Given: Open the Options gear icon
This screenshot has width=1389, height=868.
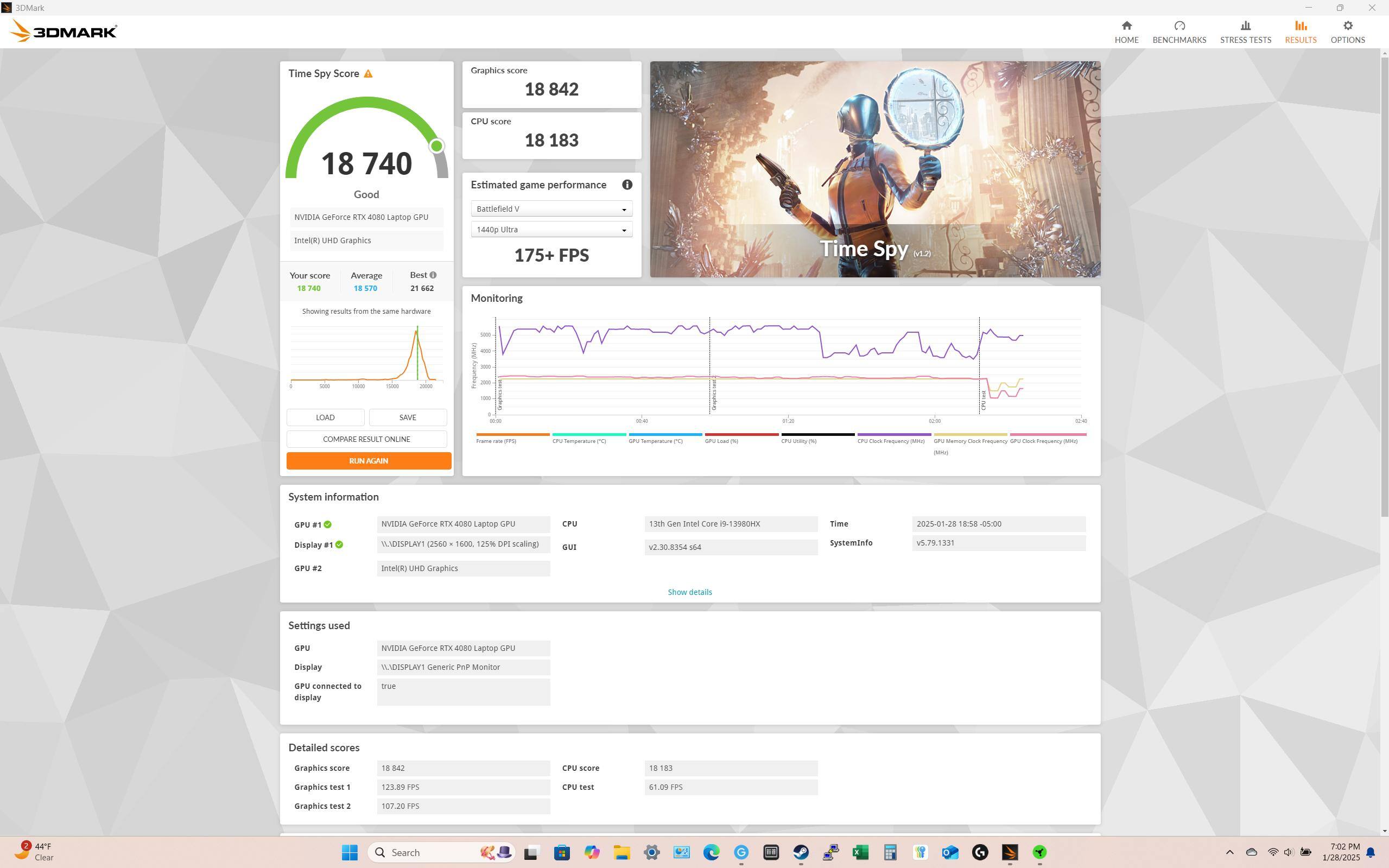Looking at the screenshot, I should [x=1347, y=26].
